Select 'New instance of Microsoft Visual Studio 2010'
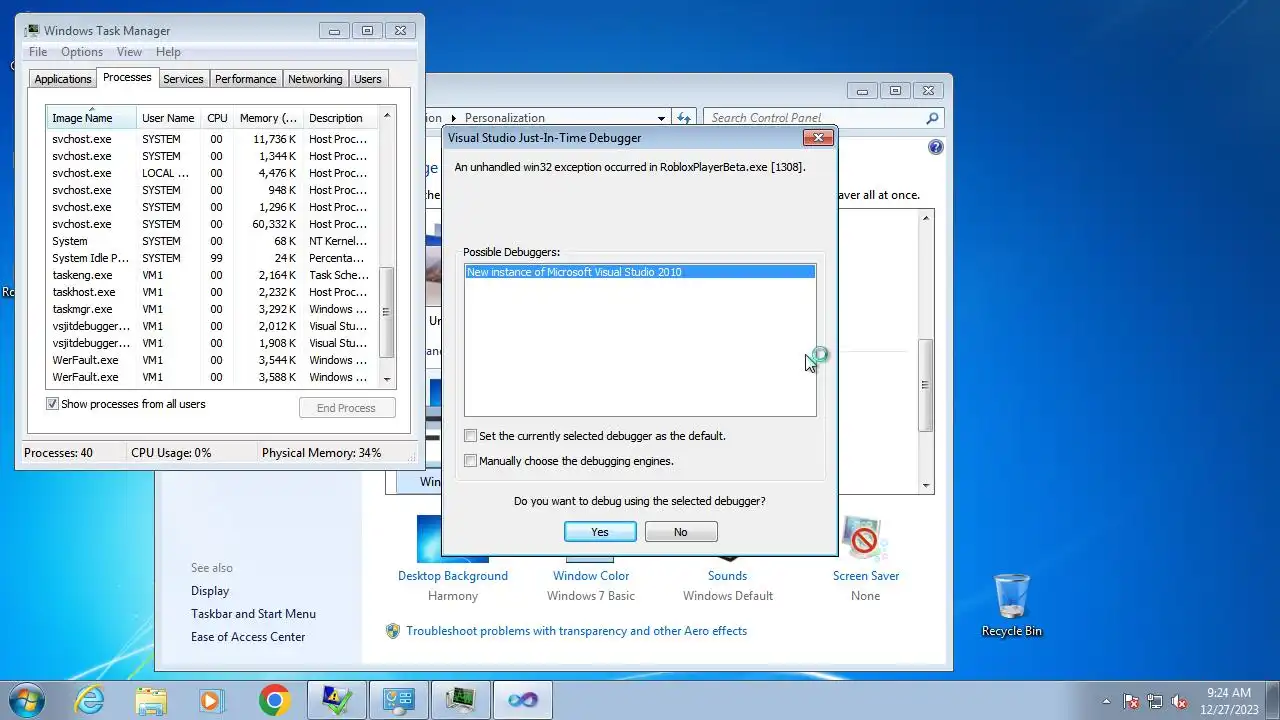 click(640, 272)
